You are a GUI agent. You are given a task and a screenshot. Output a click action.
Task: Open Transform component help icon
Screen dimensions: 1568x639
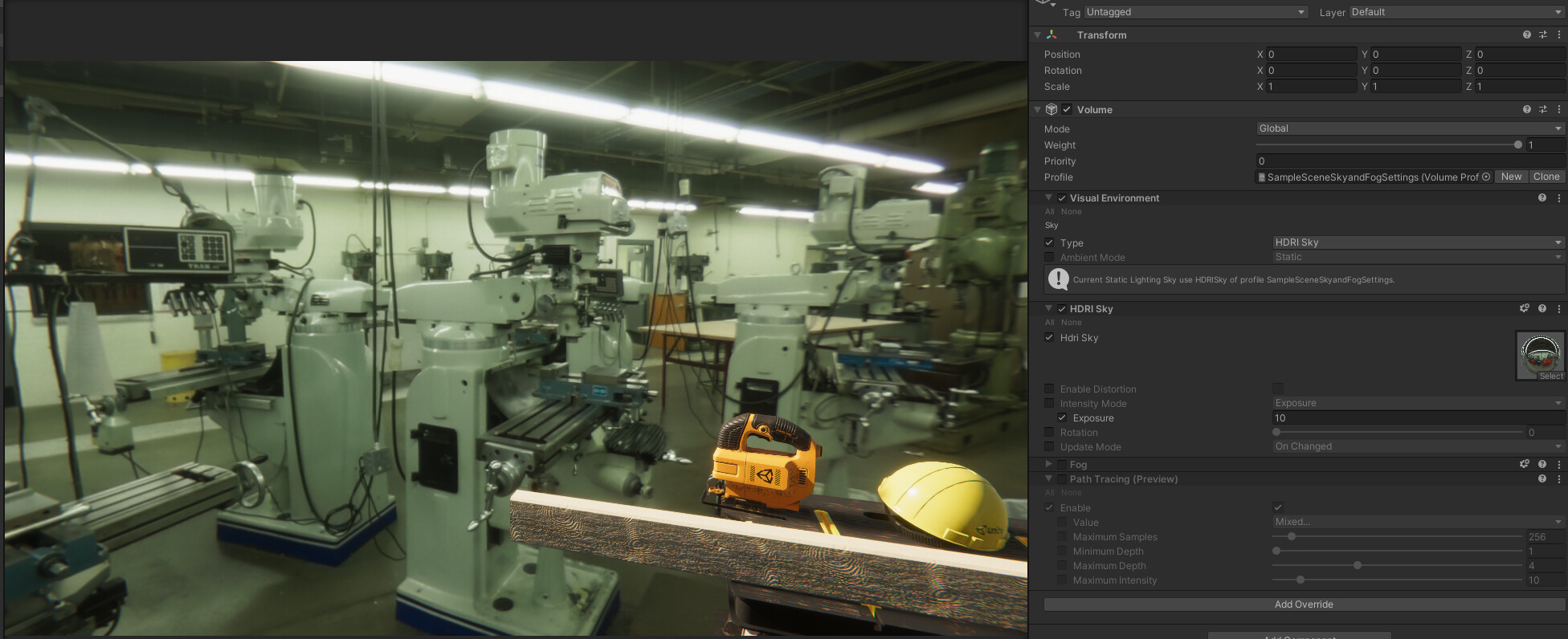pos(1526,35)
